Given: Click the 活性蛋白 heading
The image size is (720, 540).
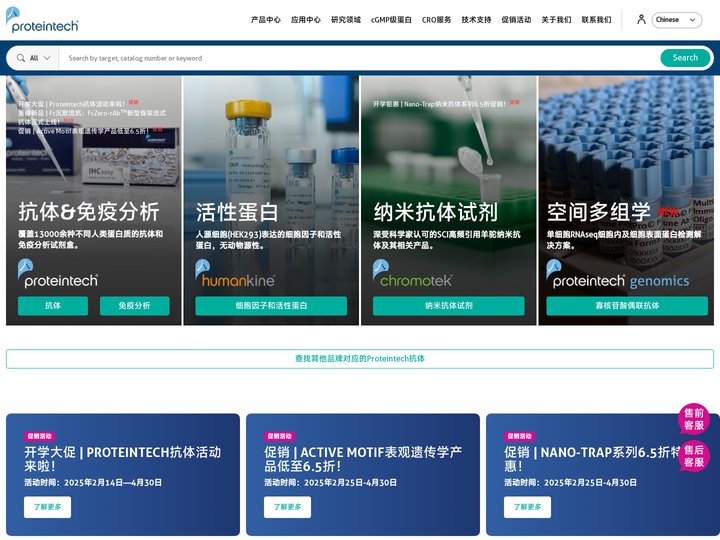Looking at the screenshot, I should point(237,212).
